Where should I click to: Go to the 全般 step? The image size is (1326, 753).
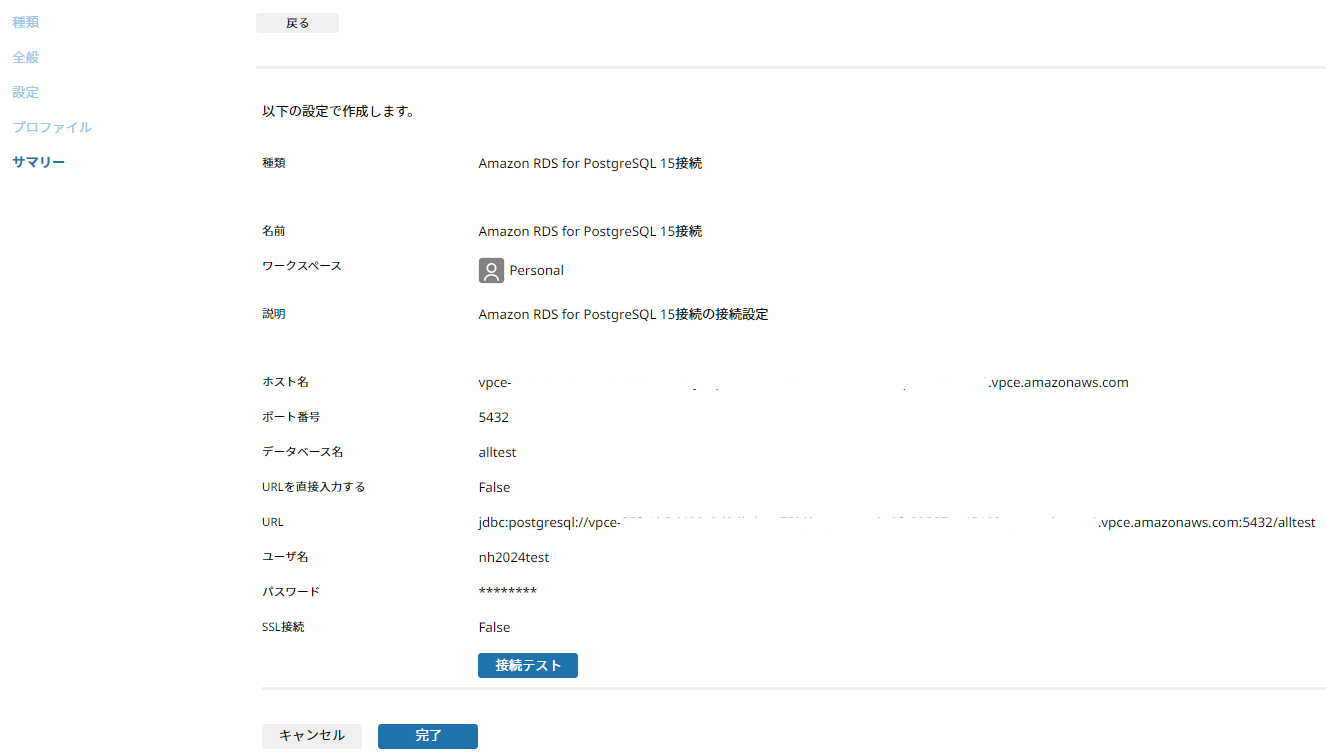click(26, 57)
